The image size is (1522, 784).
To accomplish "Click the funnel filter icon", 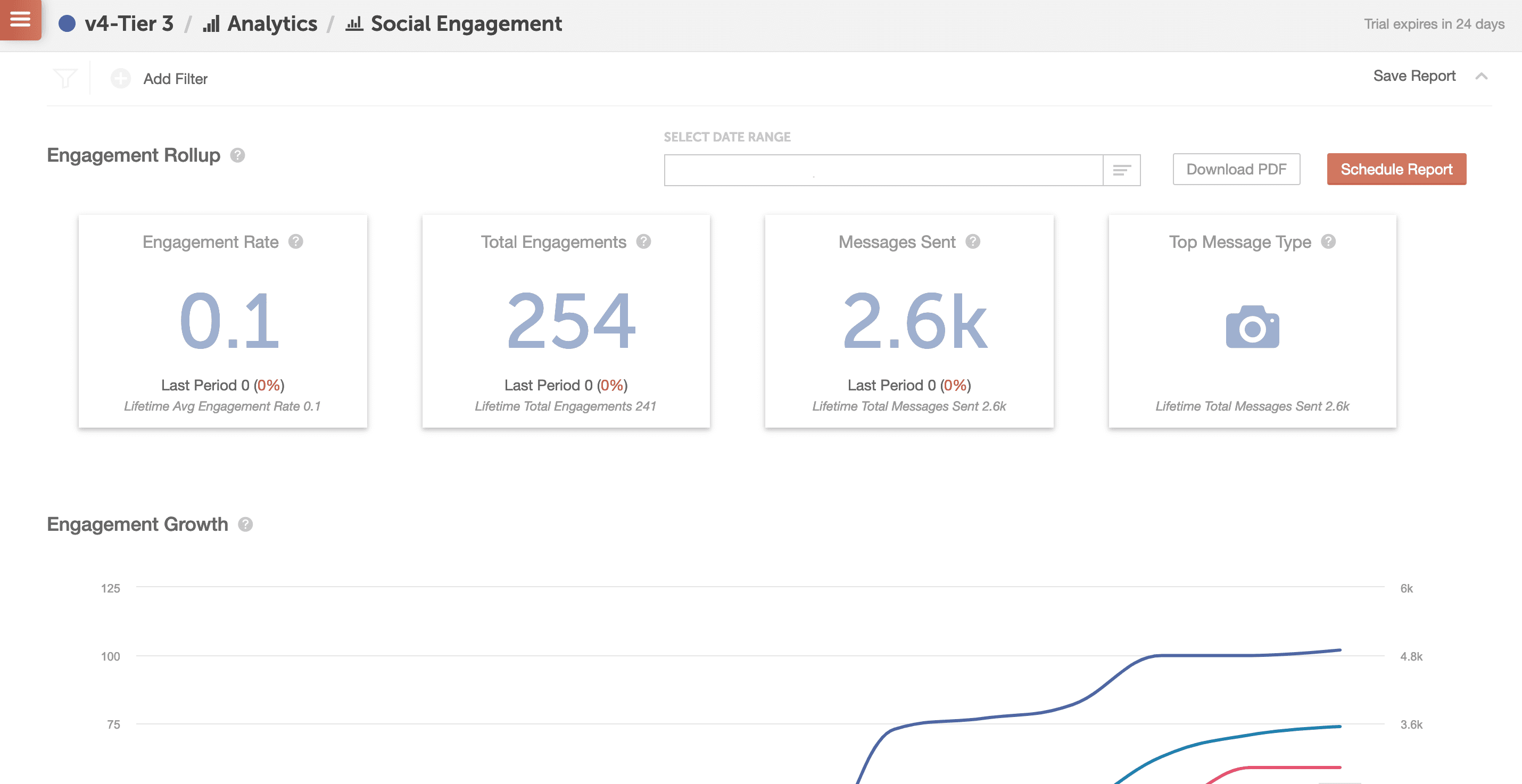I will [x=65, y=78].
